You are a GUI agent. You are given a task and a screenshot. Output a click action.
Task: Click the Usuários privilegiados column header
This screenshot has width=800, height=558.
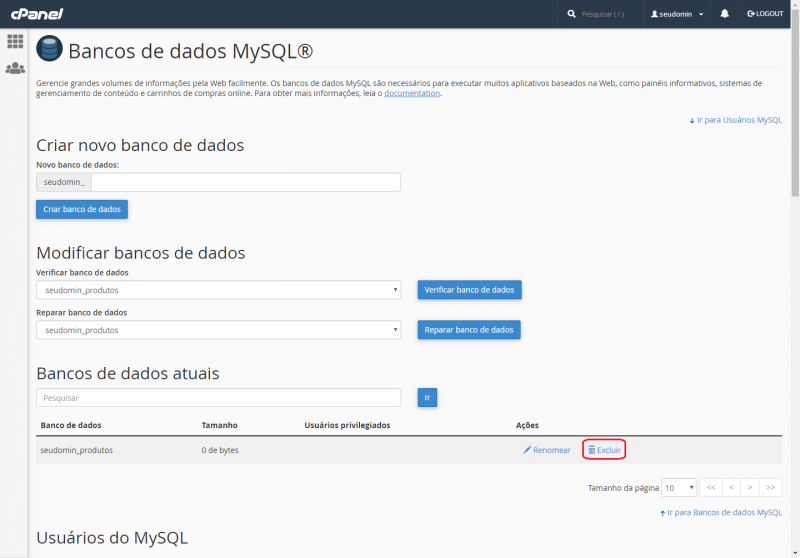pos(347,425)
